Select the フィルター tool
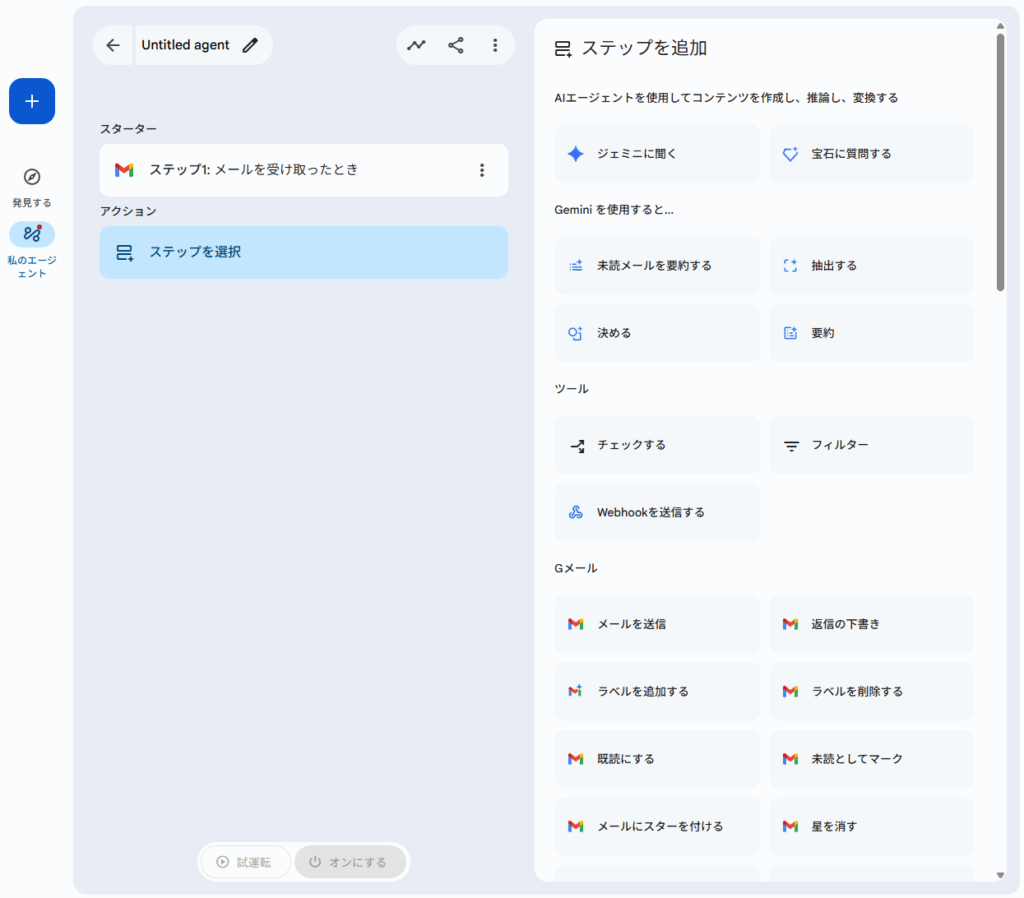Screen dimensions: 1024x898 pyautogui.click(x=871, y=445)
